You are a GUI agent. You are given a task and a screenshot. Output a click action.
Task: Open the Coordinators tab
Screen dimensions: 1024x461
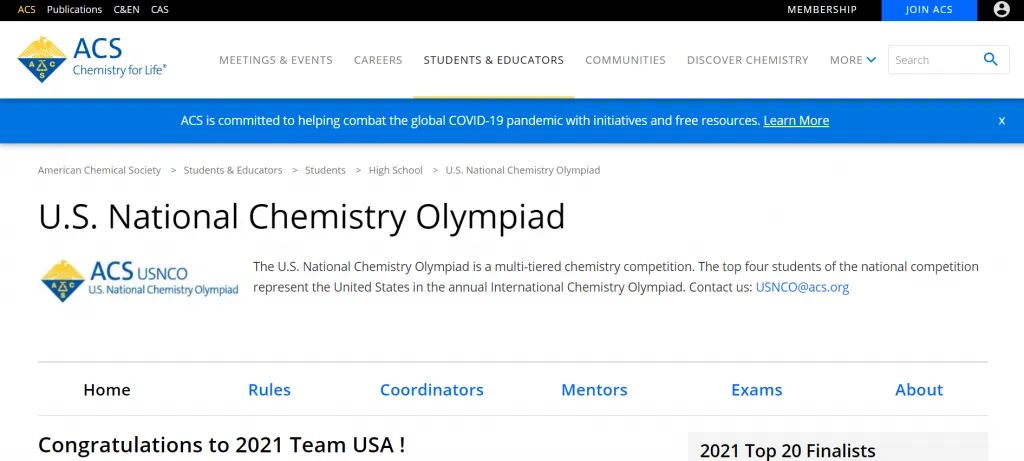click(x=432, y=390)
